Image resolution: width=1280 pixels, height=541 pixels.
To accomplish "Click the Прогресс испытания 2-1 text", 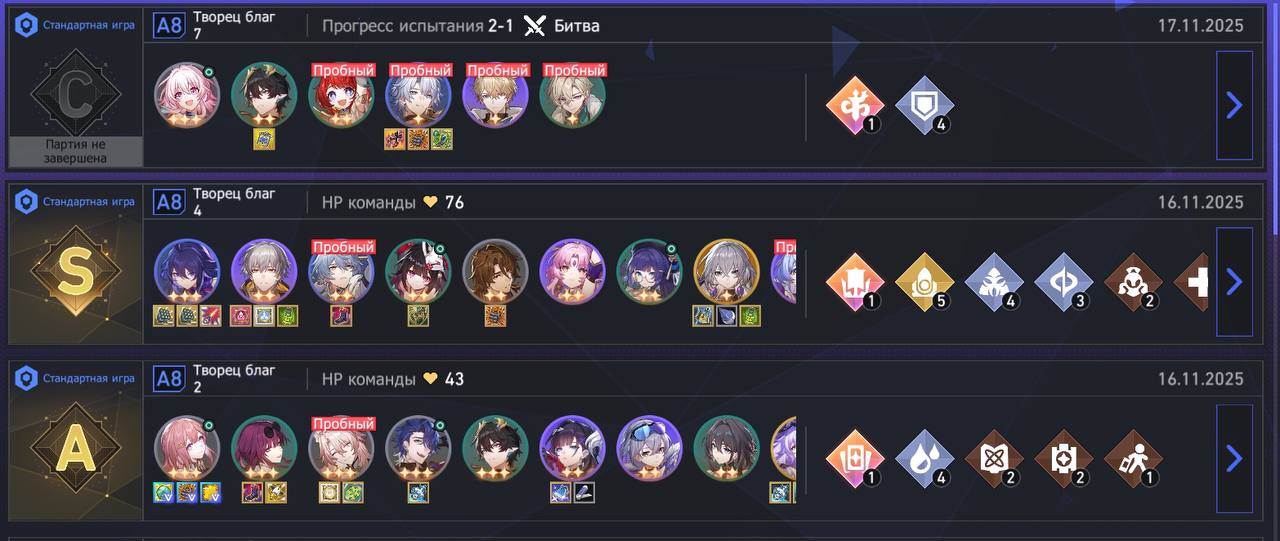I will pos(418,26).
